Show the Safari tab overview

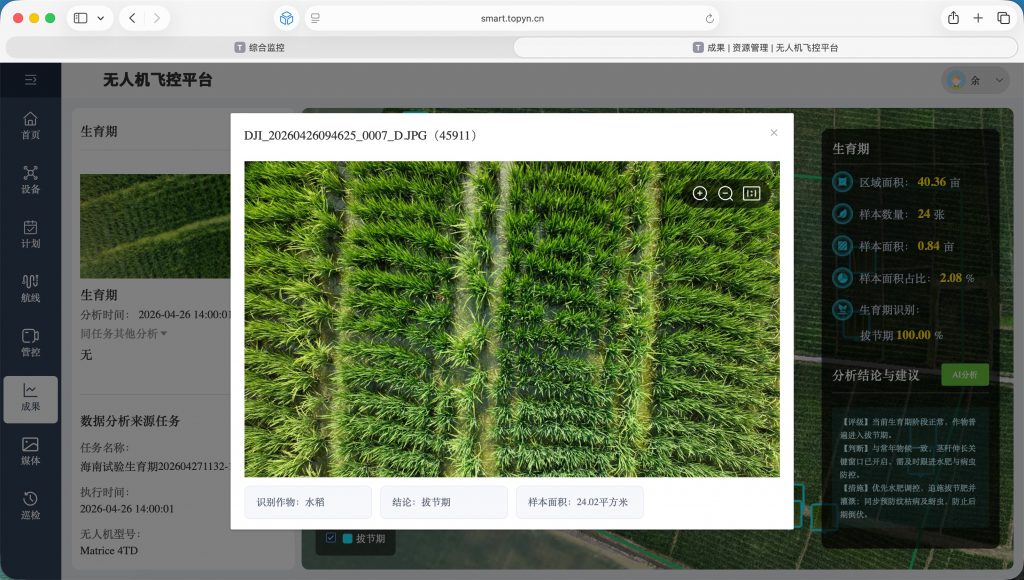pos(1003,18)
